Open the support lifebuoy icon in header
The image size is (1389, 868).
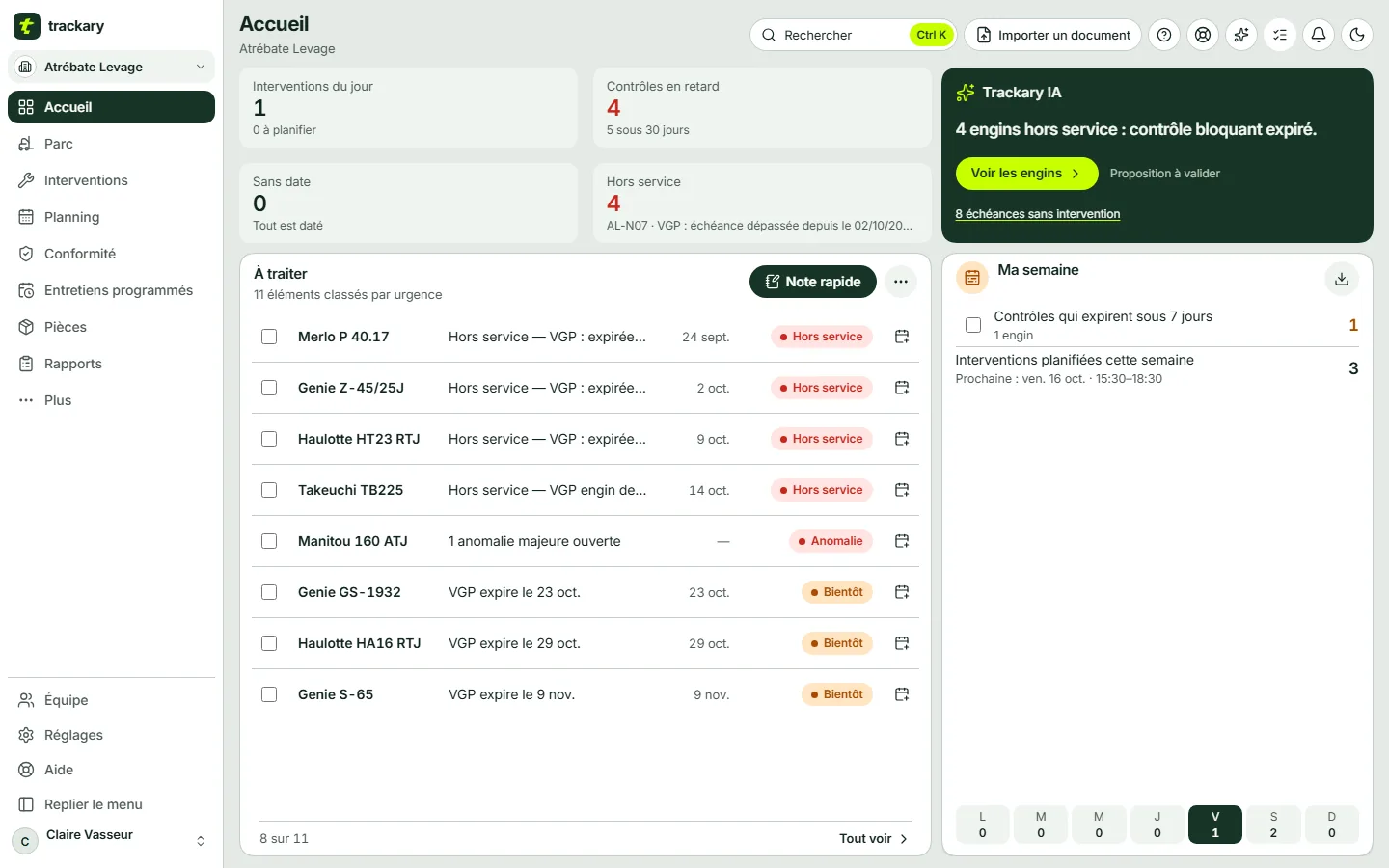(1203, 35)
